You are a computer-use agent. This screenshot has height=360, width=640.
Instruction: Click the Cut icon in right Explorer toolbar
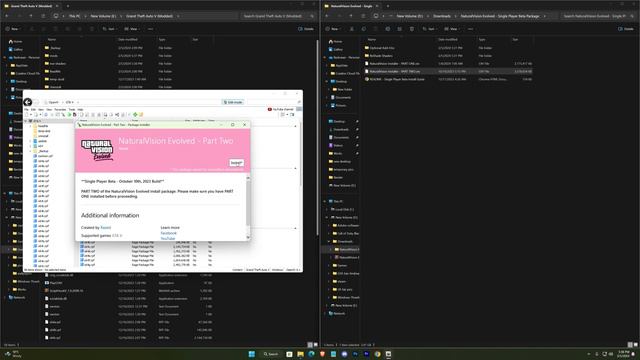click(352, 29)
